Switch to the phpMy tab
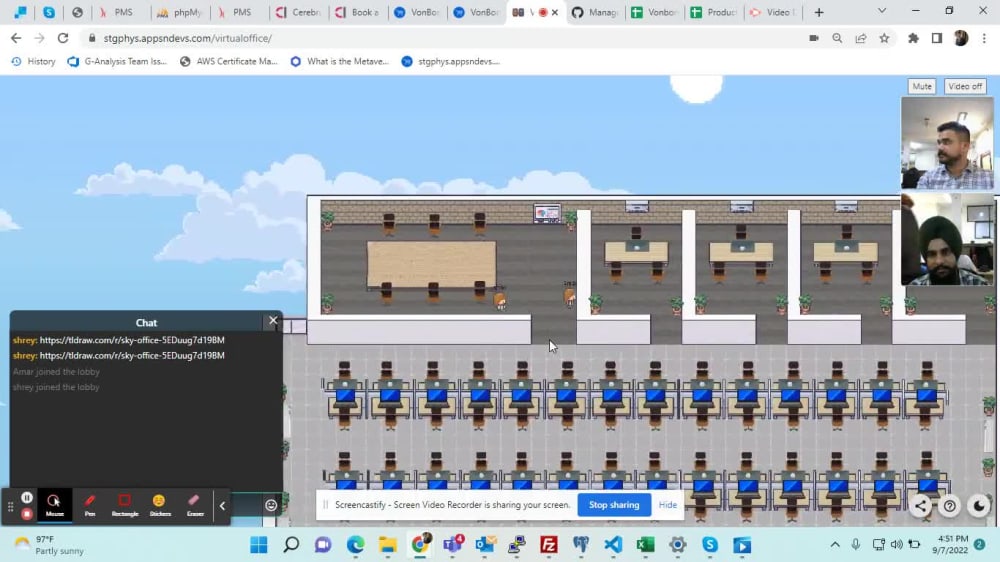The height and width of the screenshot is (562, 1000). coord(180,12)
